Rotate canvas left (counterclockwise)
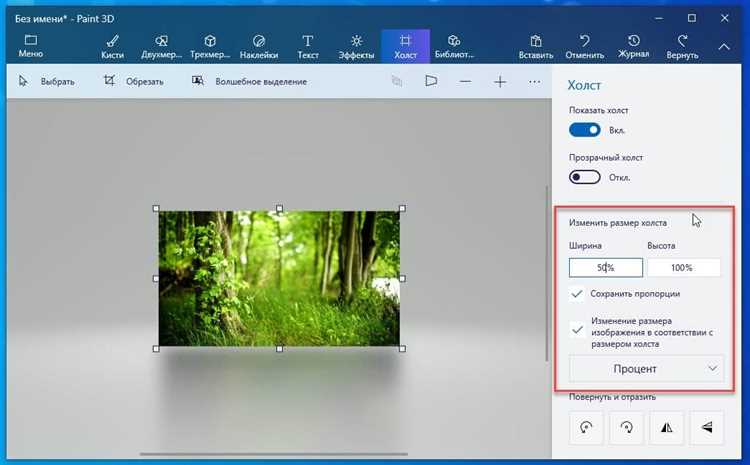 (586, 427)
